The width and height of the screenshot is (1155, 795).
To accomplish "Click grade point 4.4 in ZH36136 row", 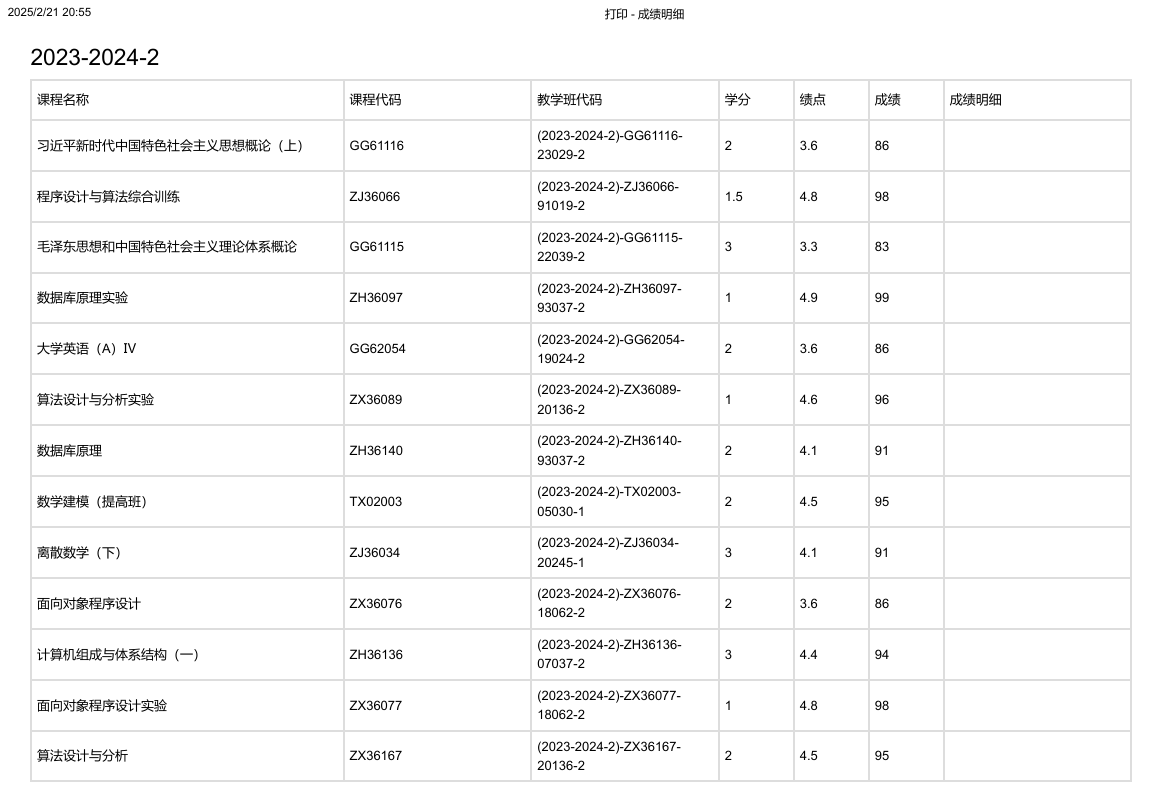I will click(x=809, y=654).
